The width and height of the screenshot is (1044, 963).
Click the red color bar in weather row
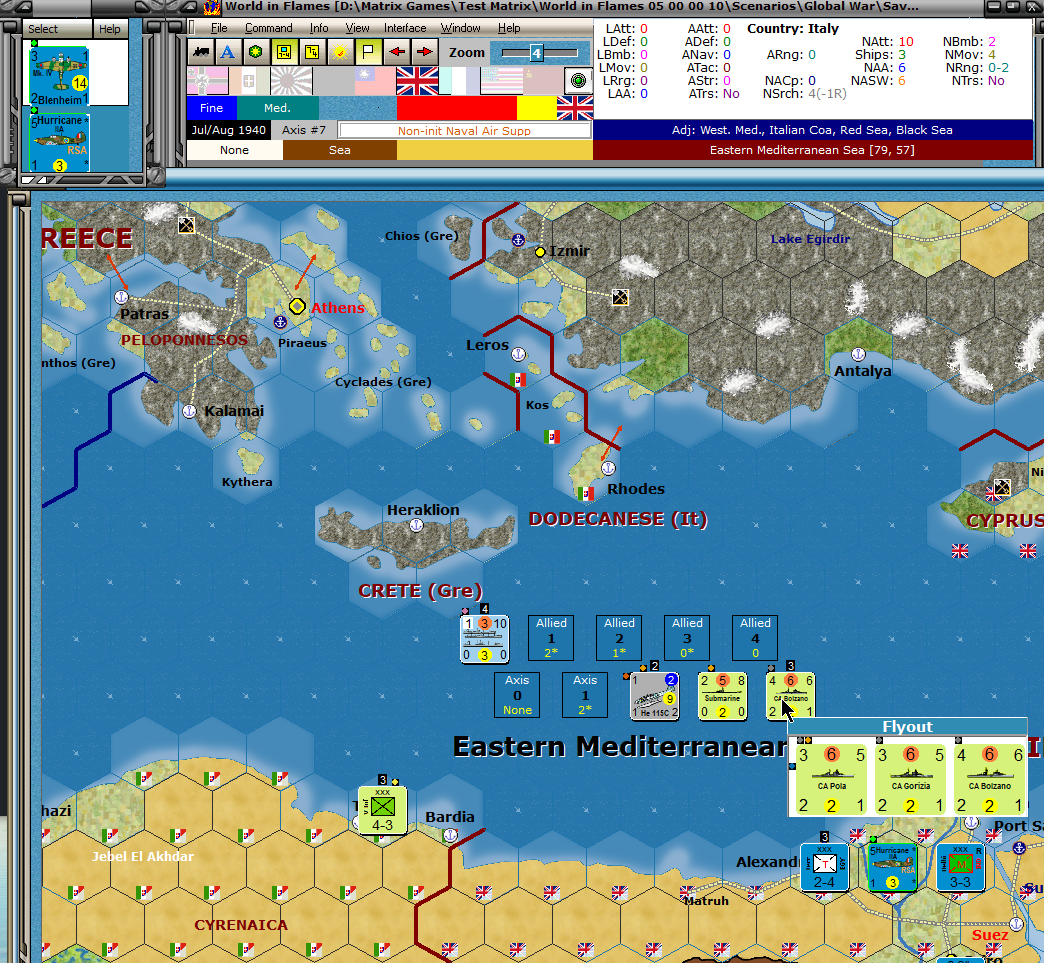coord(457,108)
